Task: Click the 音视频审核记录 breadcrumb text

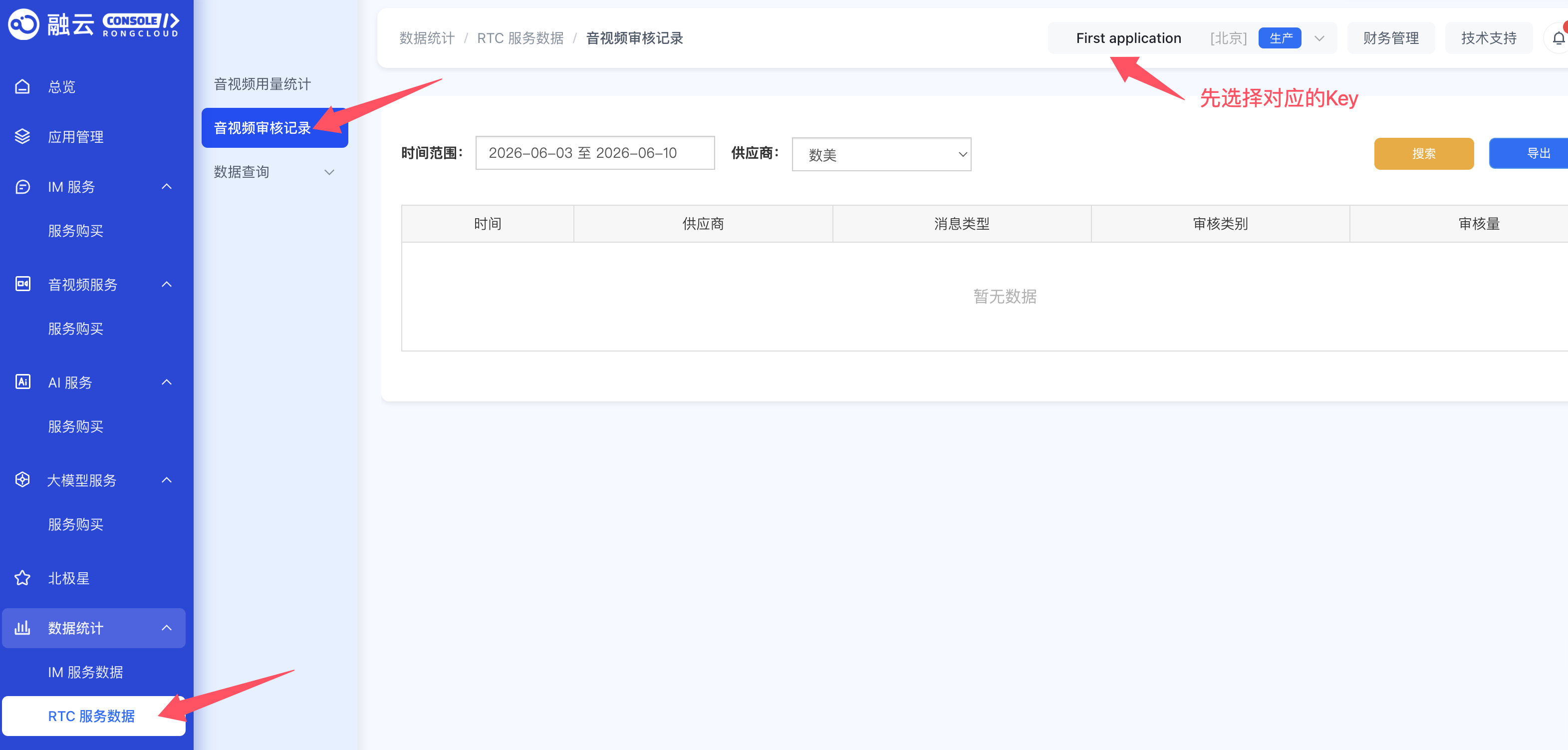Action: tap(634, 38)
